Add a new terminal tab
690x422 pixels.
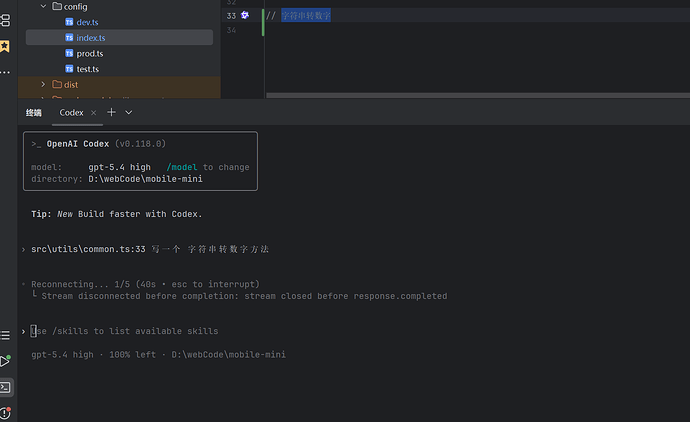pyautogui.click(x=111, y=112)
